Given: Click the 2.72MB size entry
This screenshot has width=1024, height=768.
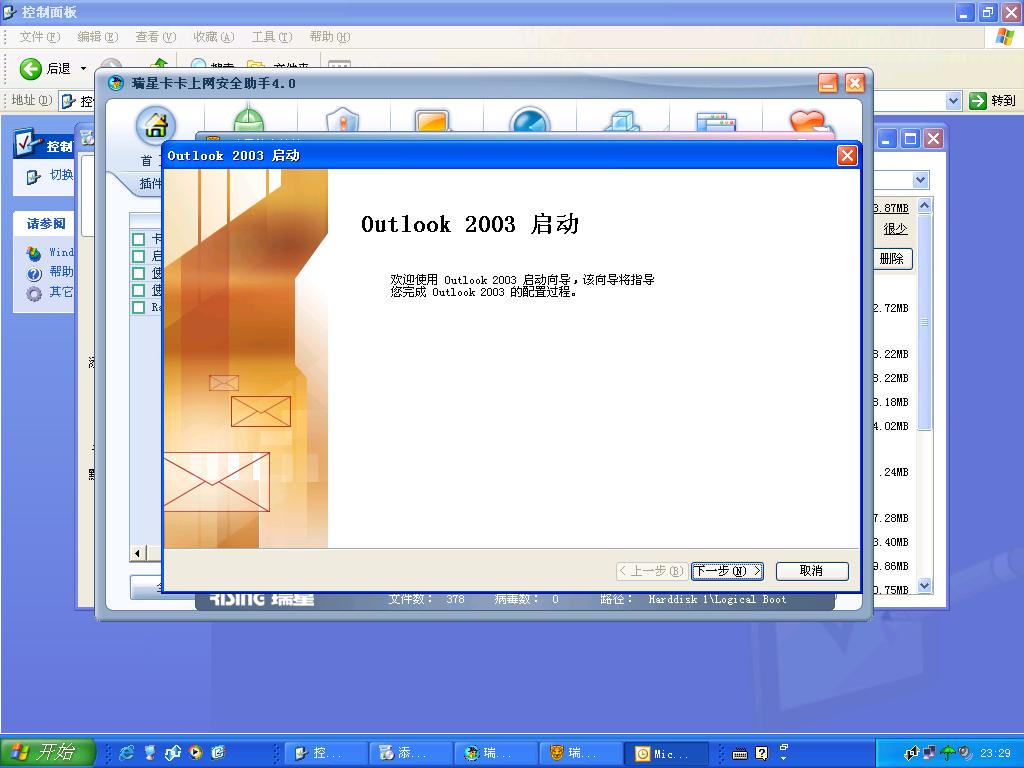Looking at the screenshot, I should tap(891, 308).
